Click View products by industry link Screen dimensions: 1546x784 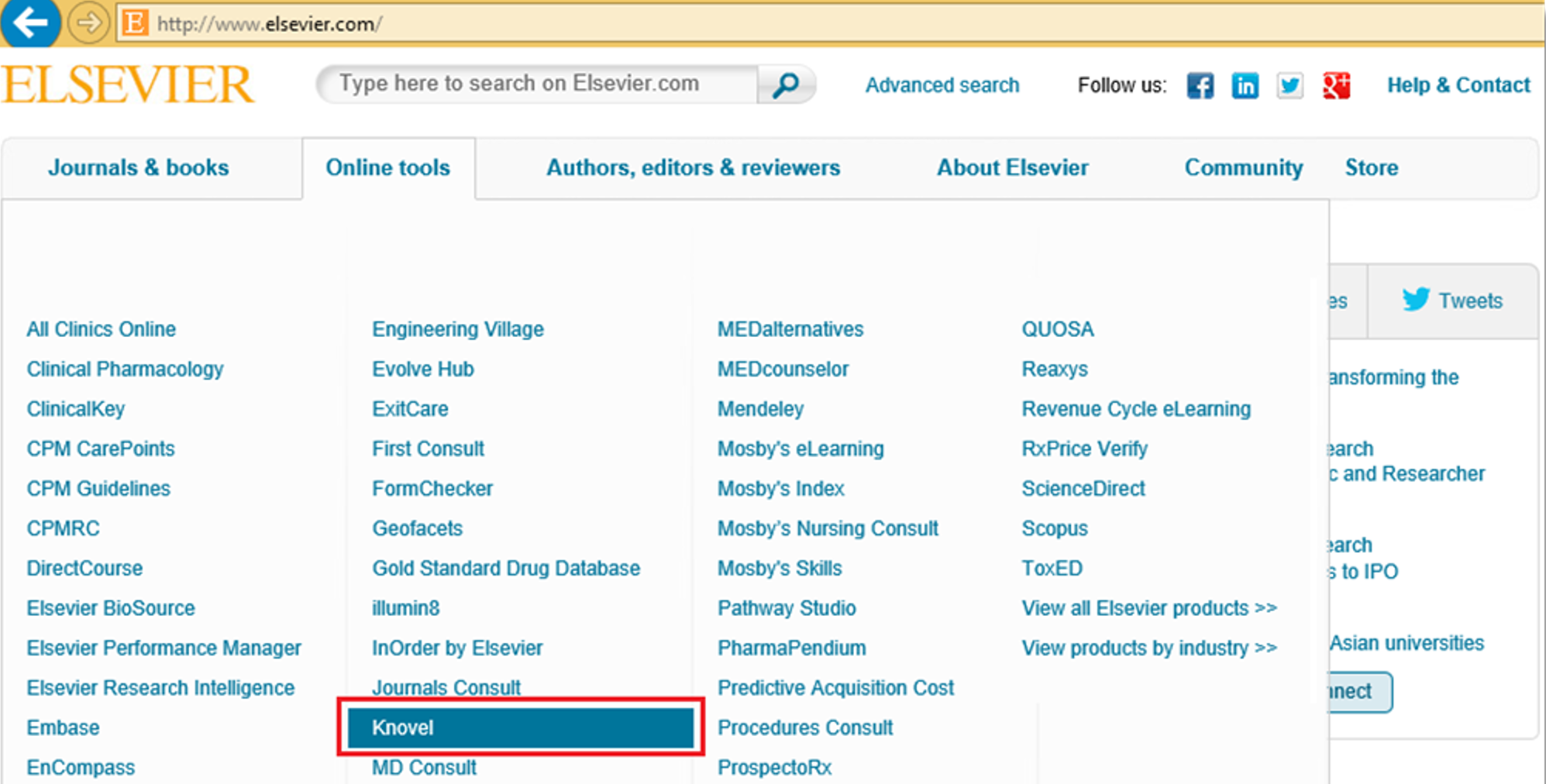click(1149, 648)
